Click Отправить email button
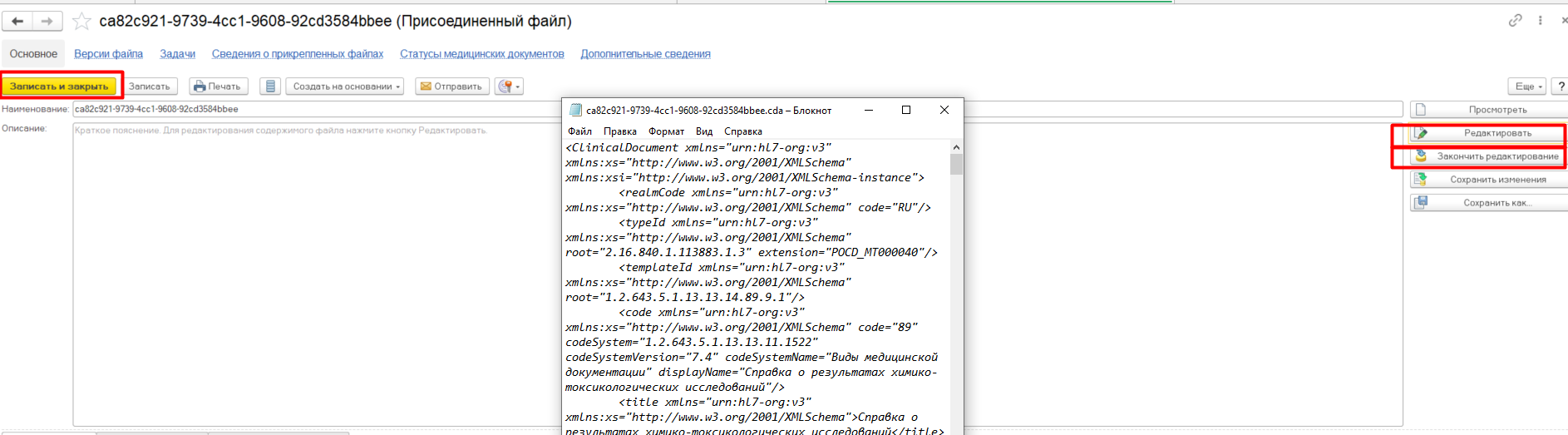 451,87
